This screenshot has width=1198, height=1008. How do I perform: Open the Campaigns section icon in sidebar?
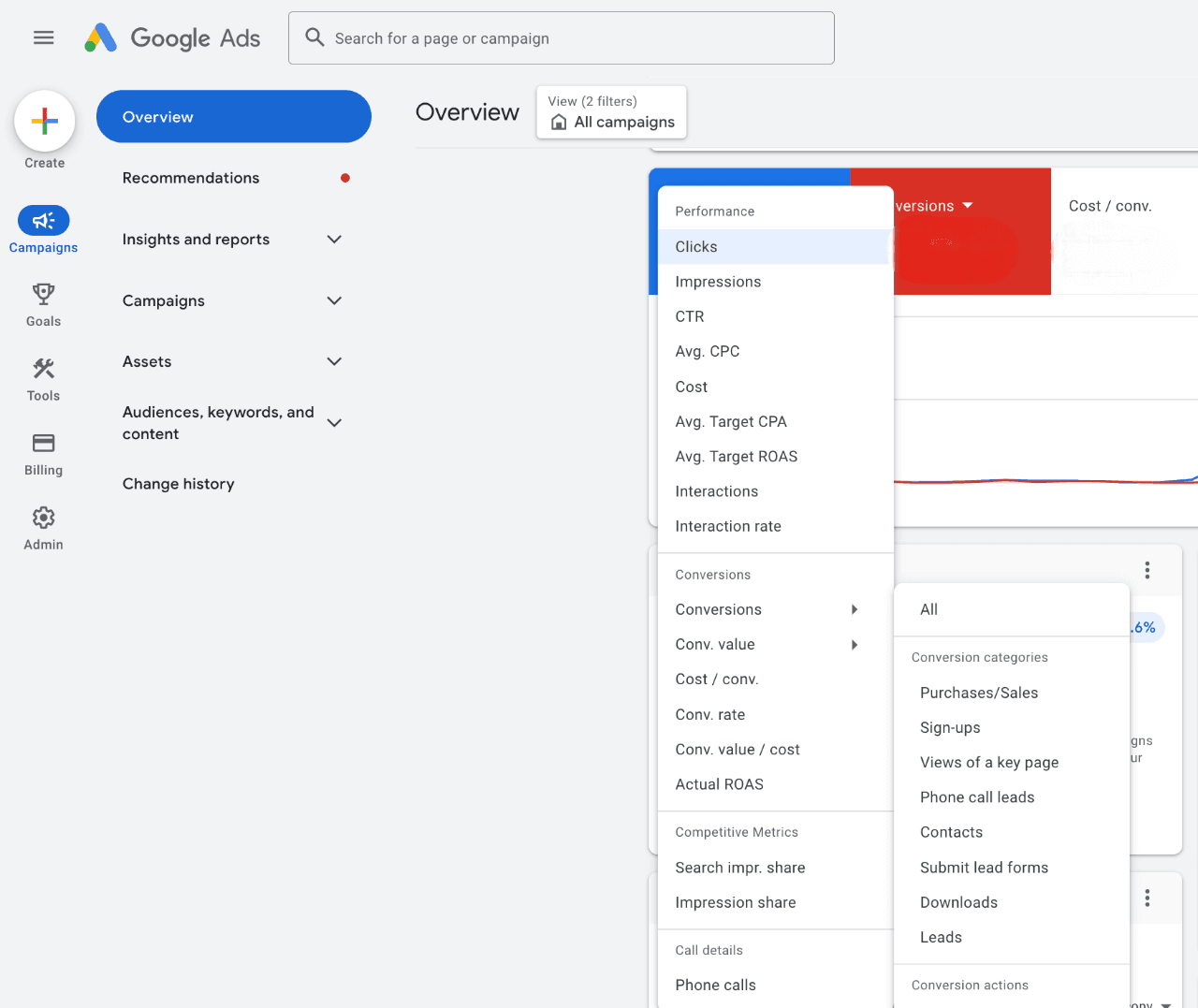coord(43,221)
